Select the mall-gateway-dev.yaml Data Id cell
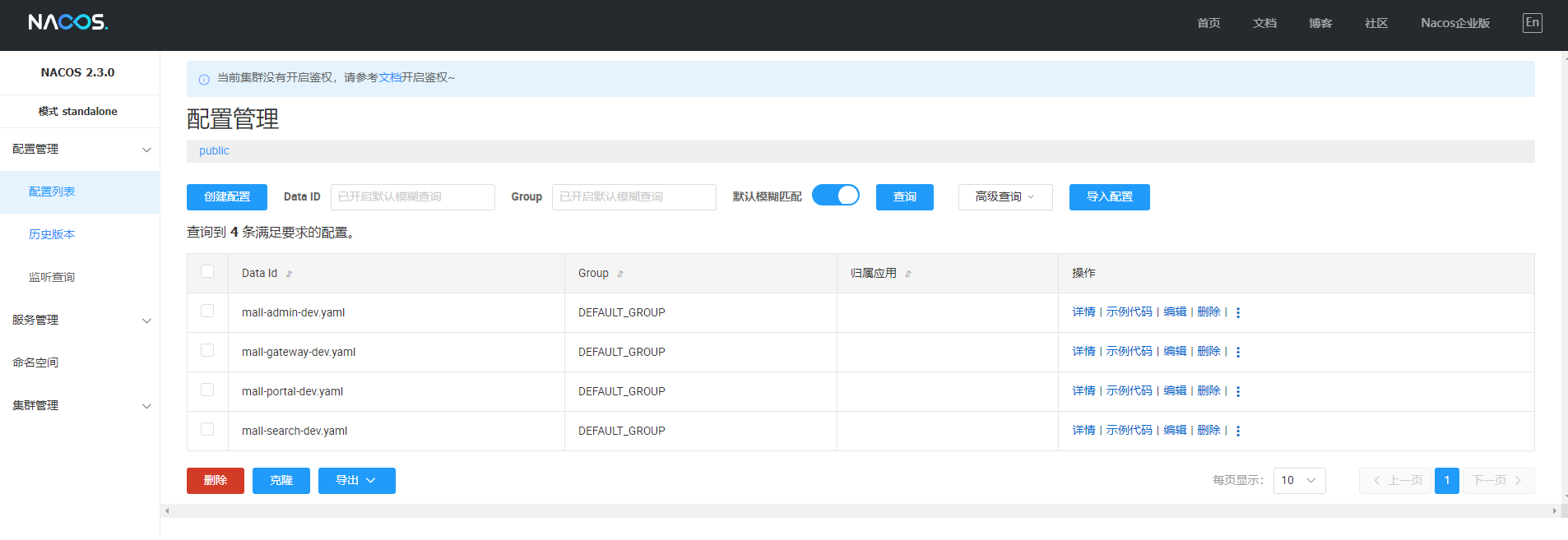Viewport: 1568px width, 540px height. (397, 353)
